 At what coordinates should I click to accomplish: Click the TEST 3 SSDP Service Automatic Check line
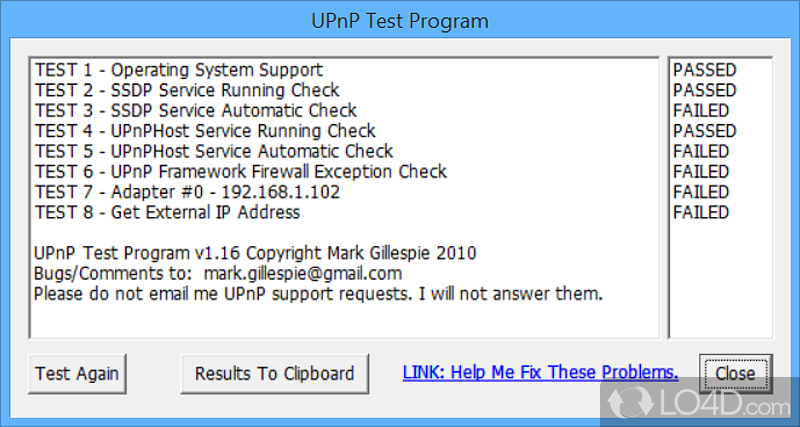[196, 110]
